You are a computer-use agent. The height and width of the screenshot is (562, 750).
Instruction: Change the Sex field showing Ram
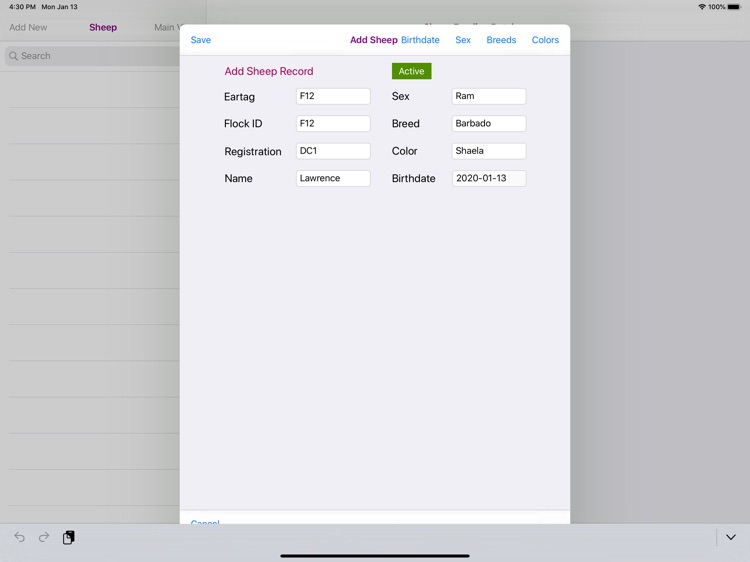(x=489, y=96)
